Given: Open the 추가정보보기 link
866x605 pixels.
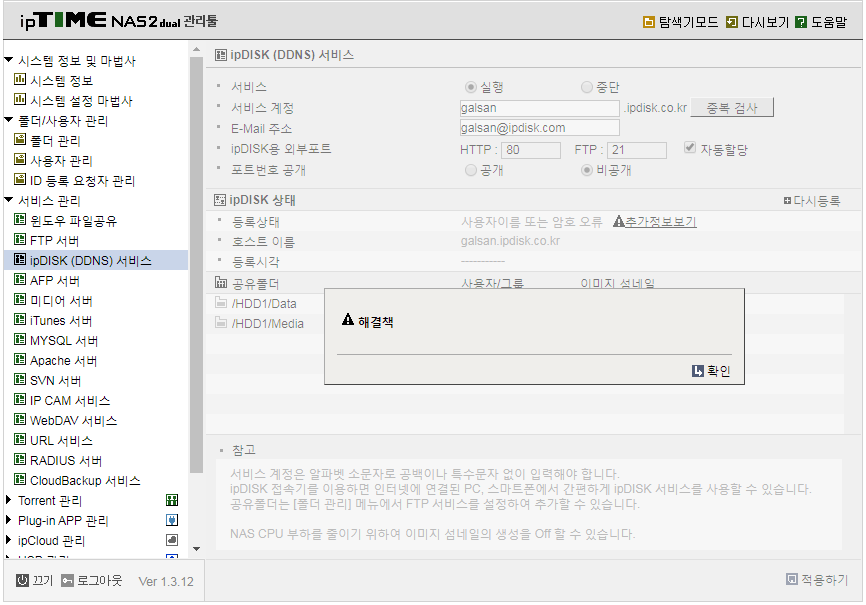Looking at the screenshot, I should (x=661, y=222).
